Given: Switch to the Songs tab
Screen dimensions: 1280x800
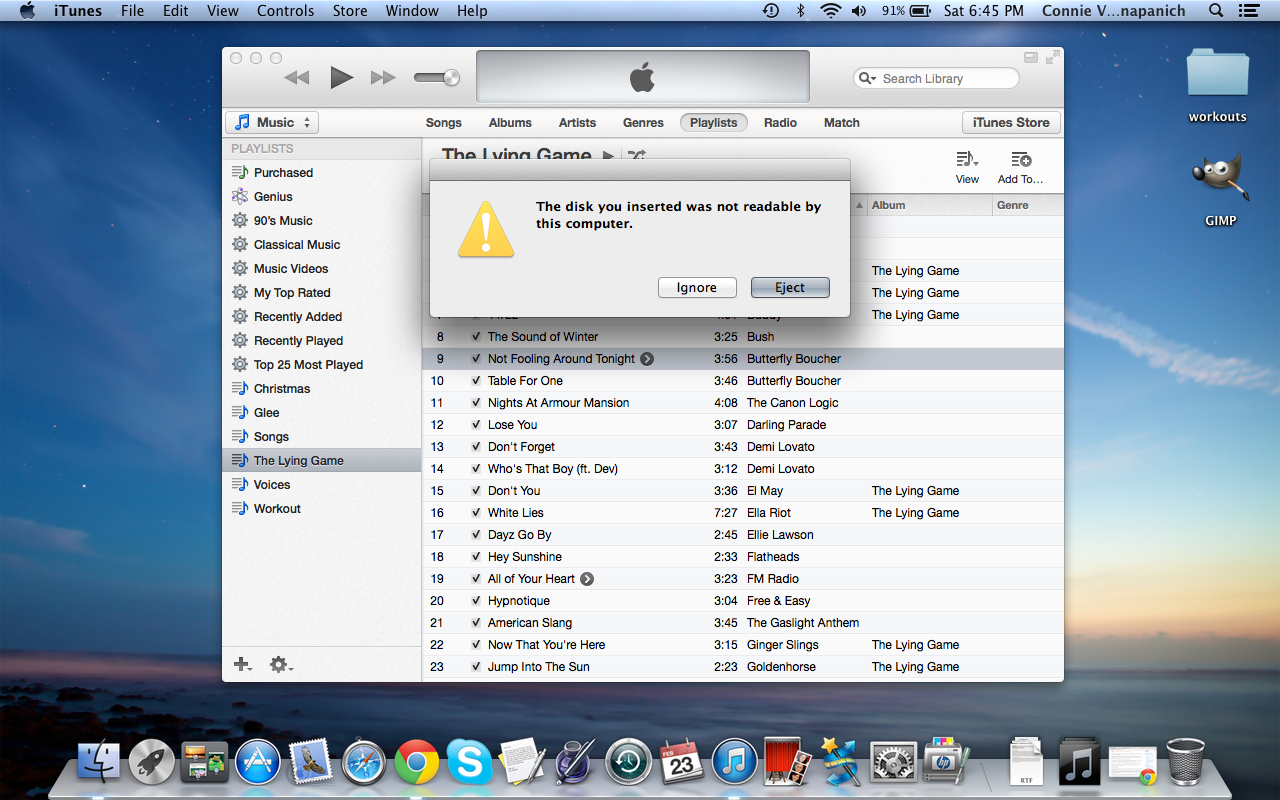Looking at the screenshot, I should 443,122.
